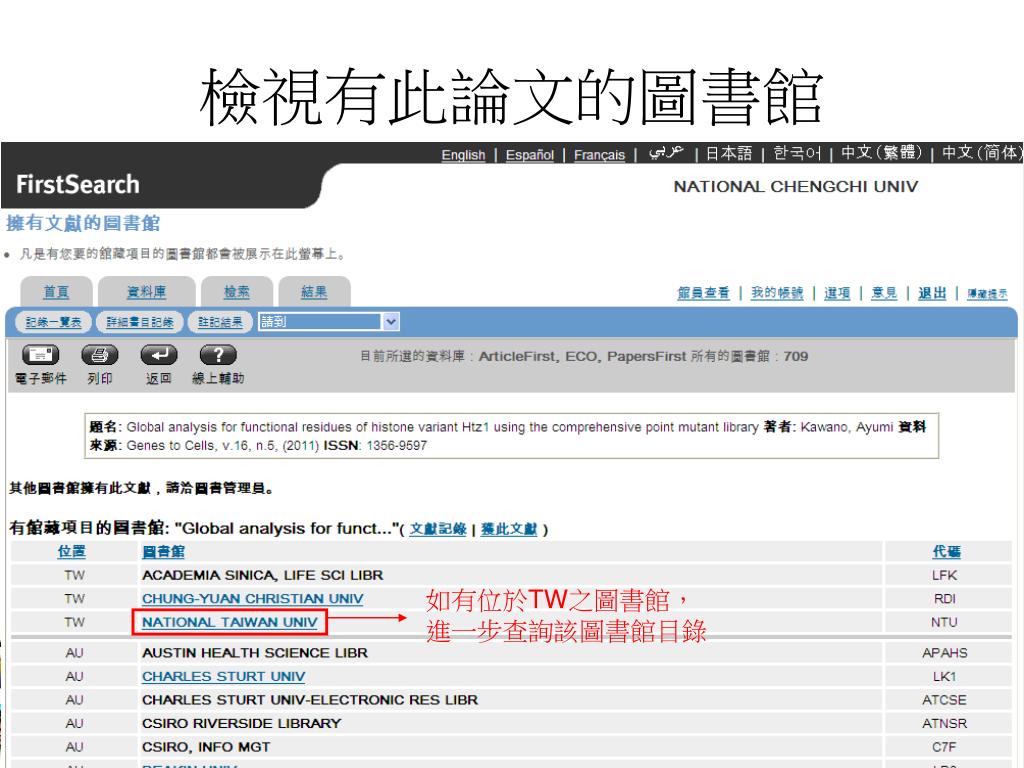Screen dimensions: 1024x768
Task: Click the print (列印) icon
Action: coord(99,355)
